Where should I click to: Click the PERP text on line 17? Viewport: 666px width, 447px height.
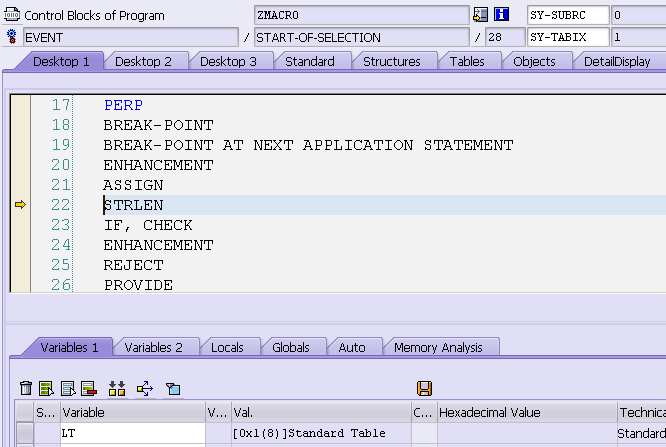[123, 105]
